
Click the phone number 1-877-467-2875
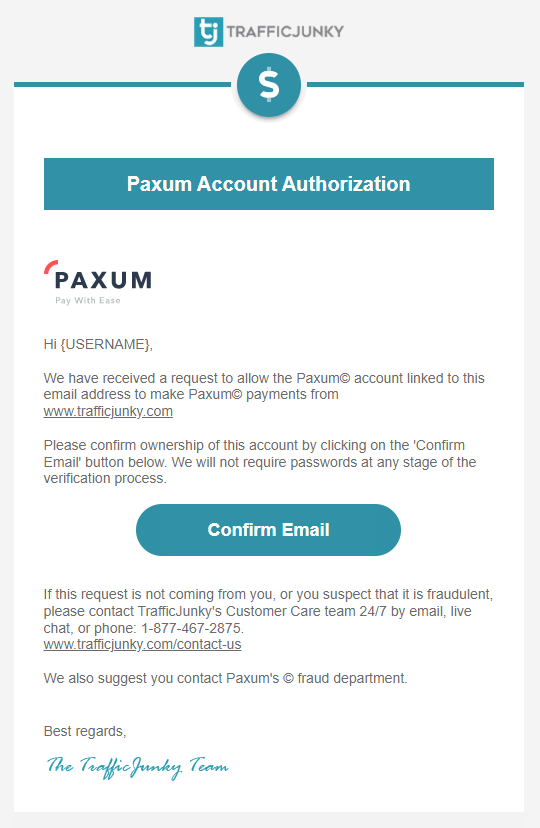point(191,628)
